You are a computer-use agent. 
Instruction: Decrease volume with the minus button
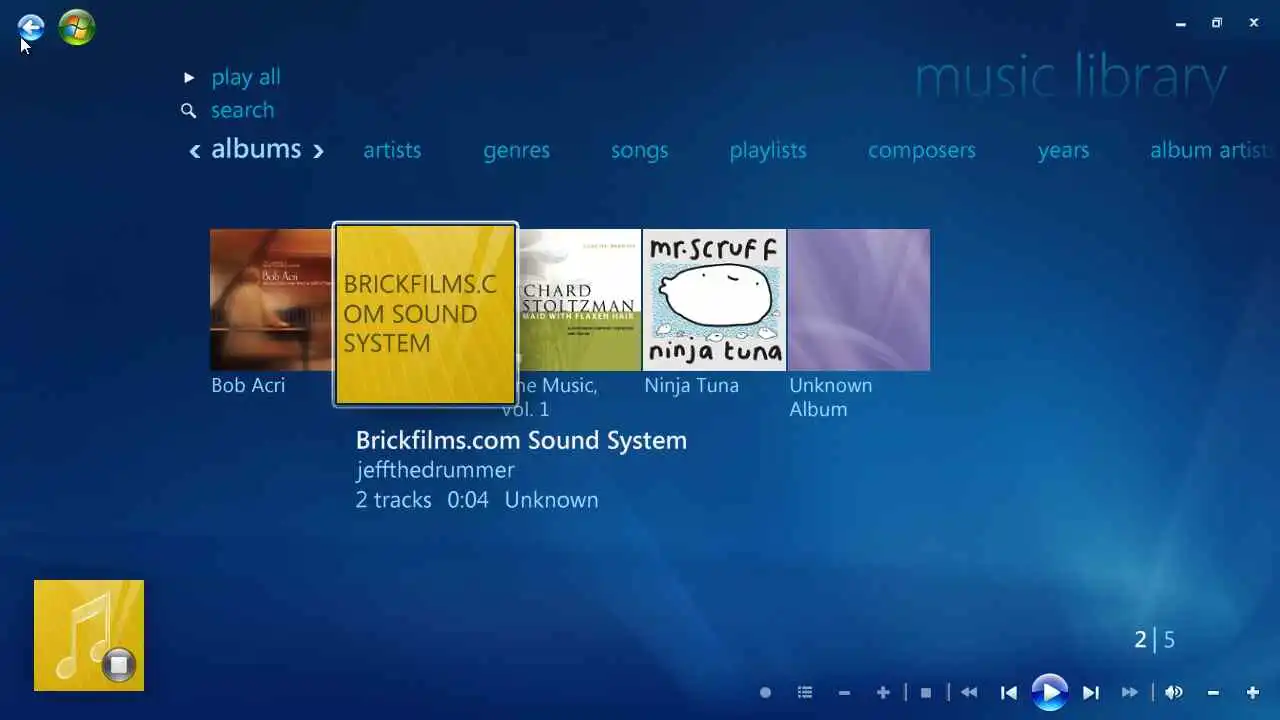click(1213, 692)
